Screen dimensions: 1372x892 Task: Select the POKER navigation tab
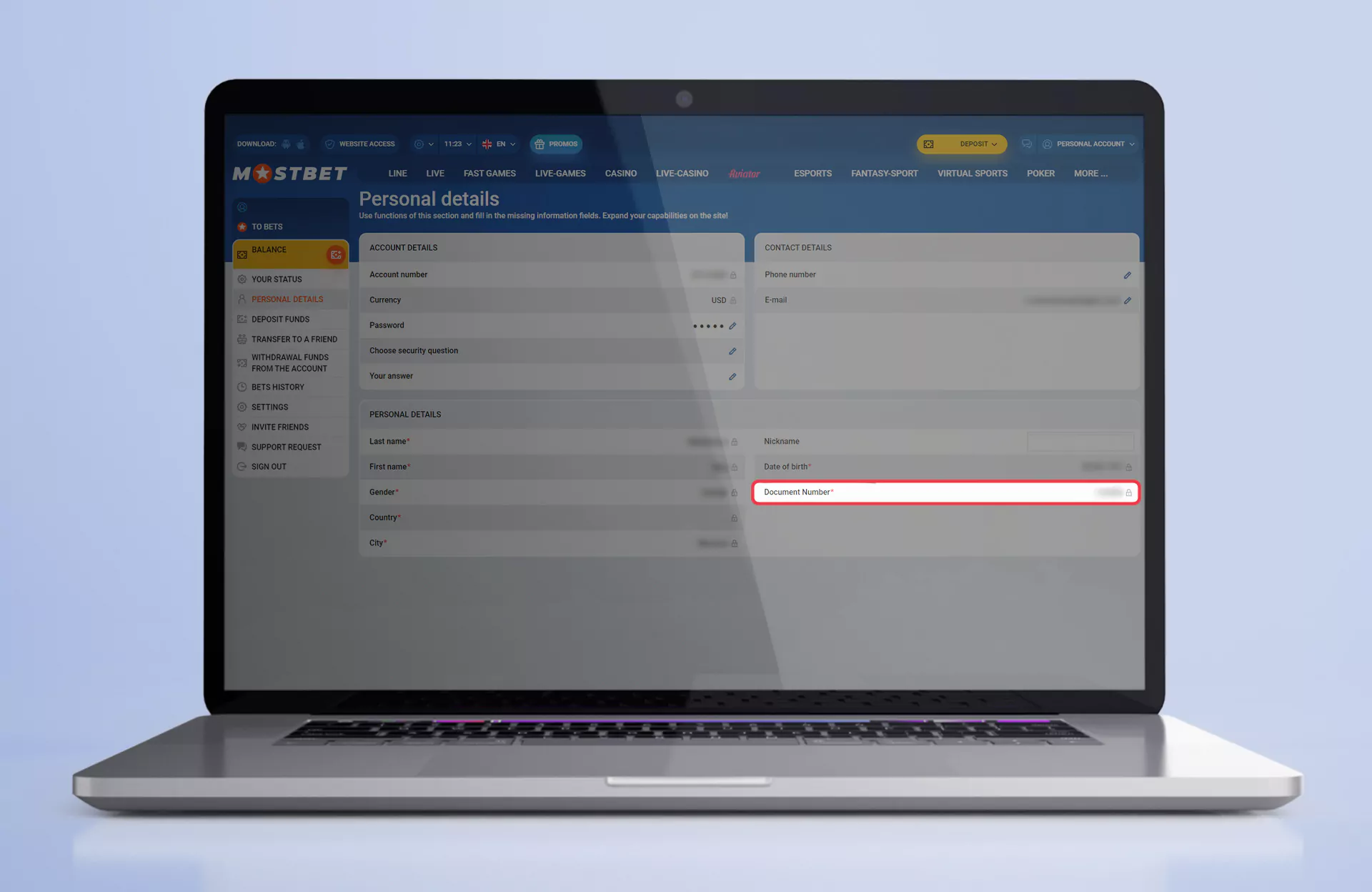click(x=1041, y=173)
